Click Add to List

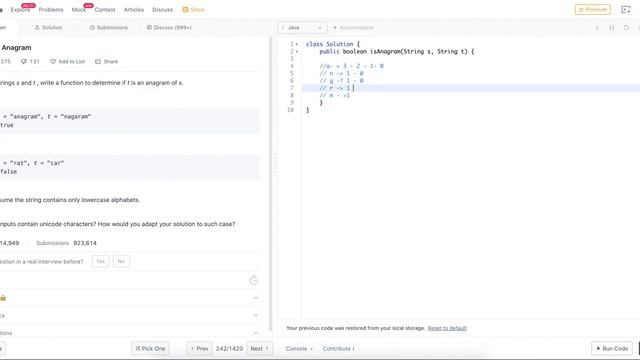(68, 62)
